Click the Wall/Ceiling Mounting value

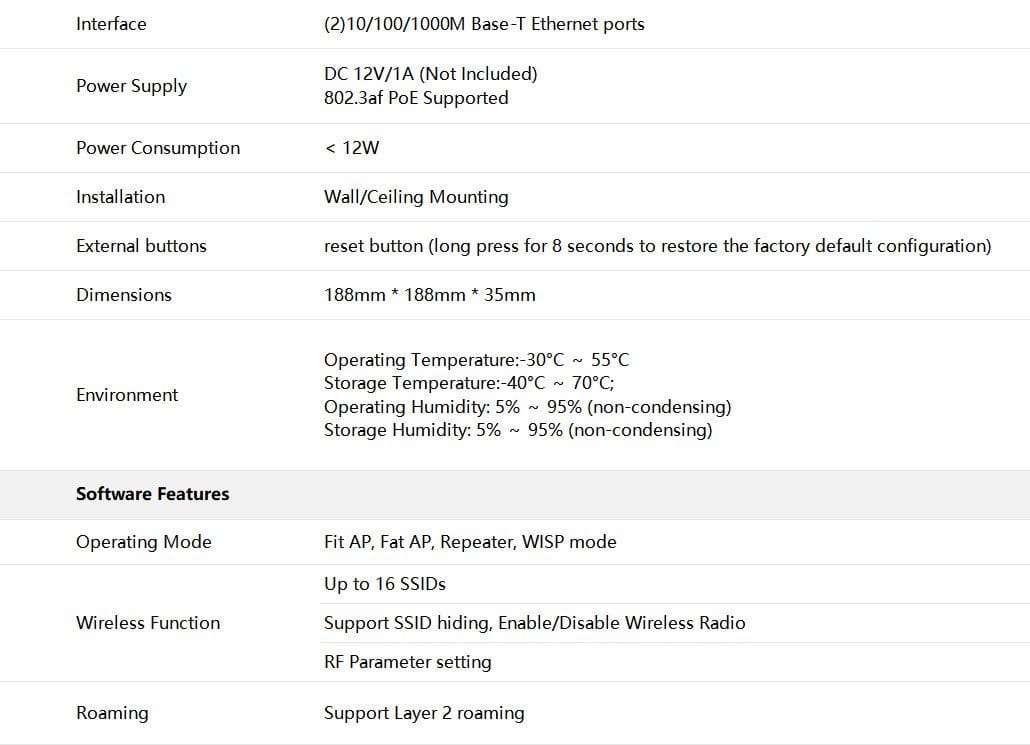click(x=416, y=197)
